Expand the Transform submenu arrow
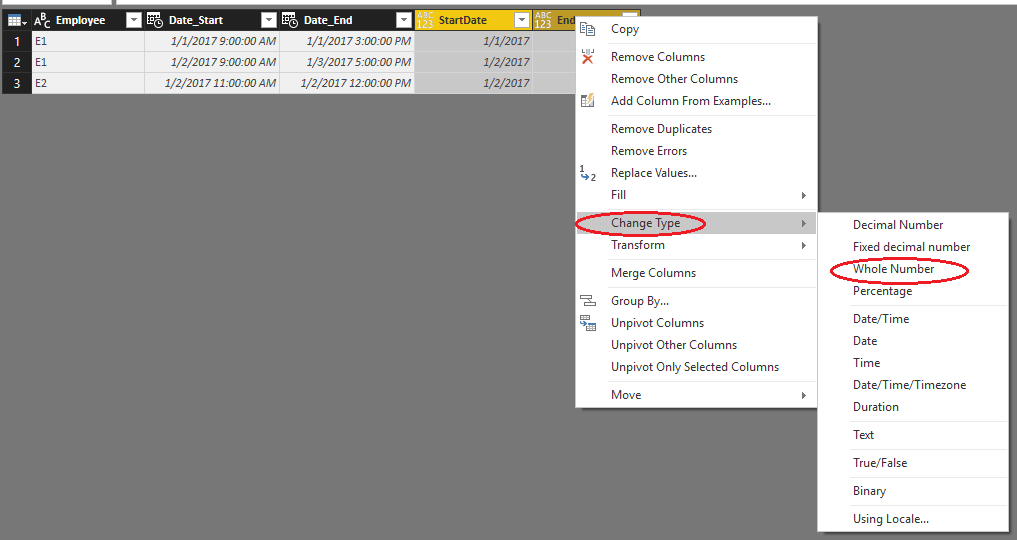This screenshot has height=540, width=1017. coord(804,246)
